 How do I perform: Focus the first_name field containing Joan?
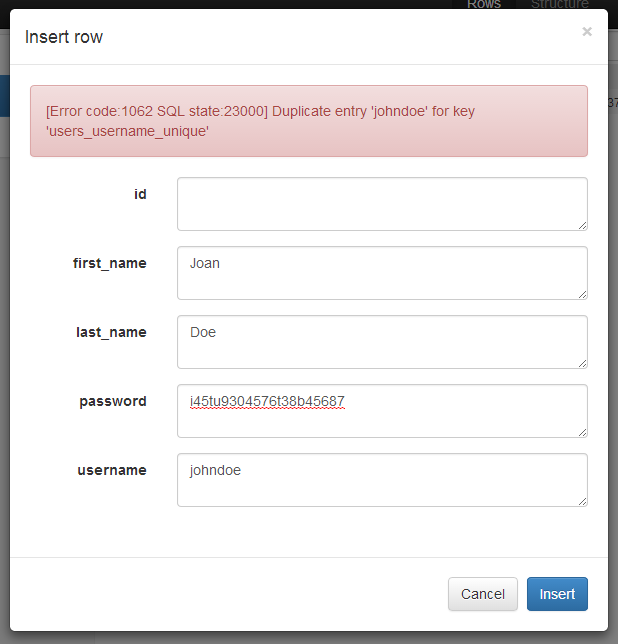coord(382,273)
